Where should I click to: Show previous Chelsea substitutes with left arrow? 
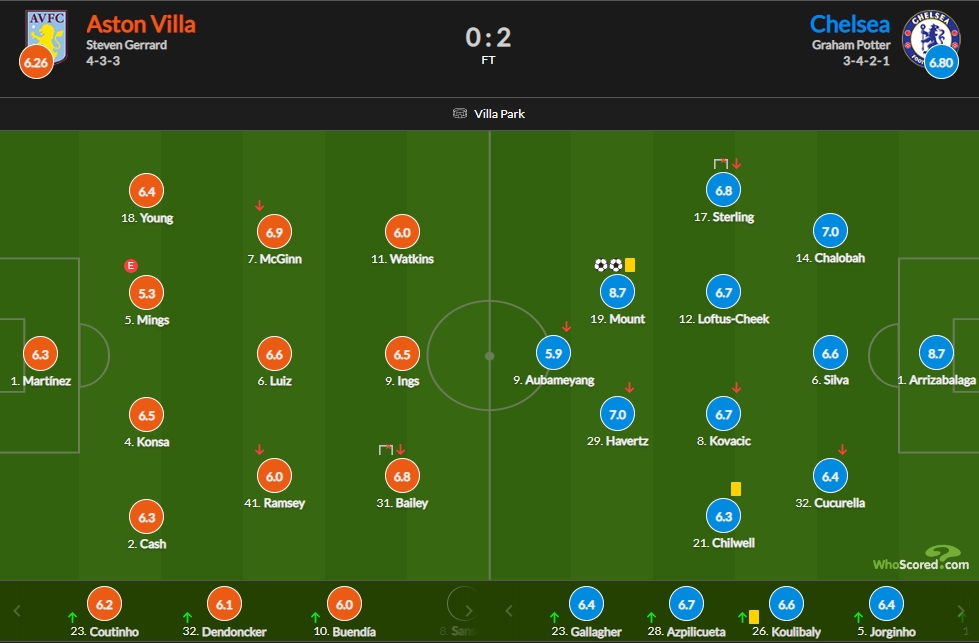click(x=509, y=611)
